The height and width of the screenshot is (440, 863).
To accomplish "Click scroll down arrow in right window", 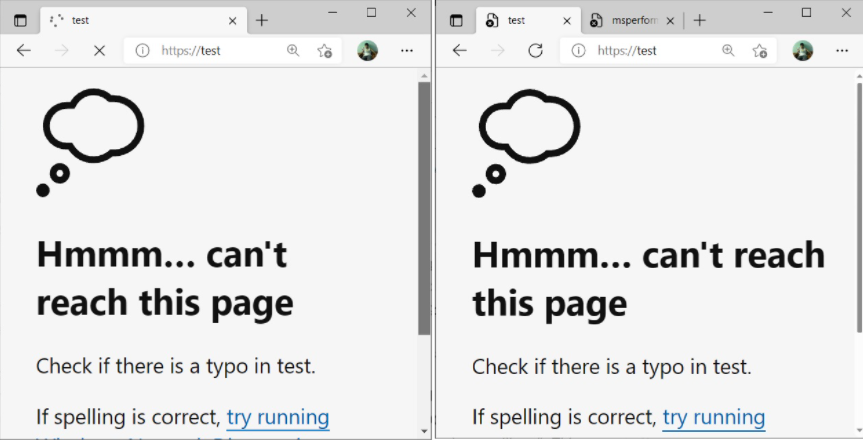I will [x=859, y=431].
